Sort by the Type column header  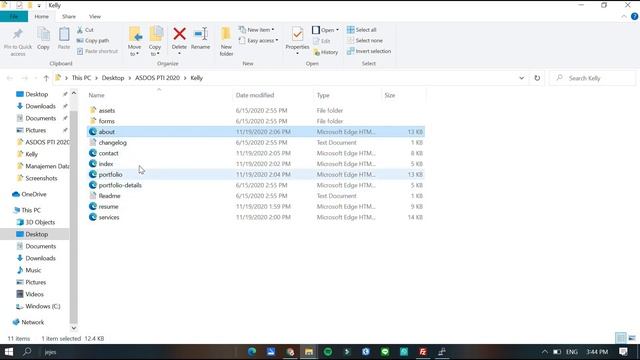pyautogui.click(x=323, y=95)
